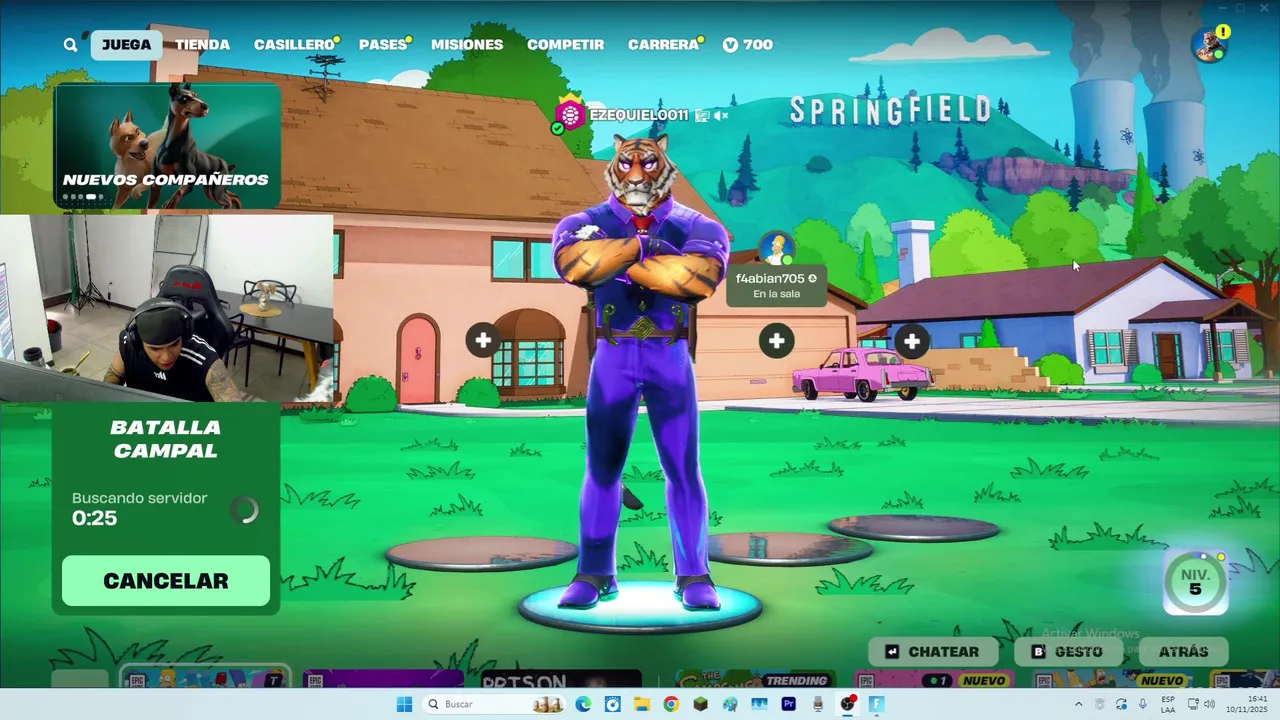This screenshot has width=1280, height=720.
Task: Click the GESTO emote button
Action: pos(1067,652)
